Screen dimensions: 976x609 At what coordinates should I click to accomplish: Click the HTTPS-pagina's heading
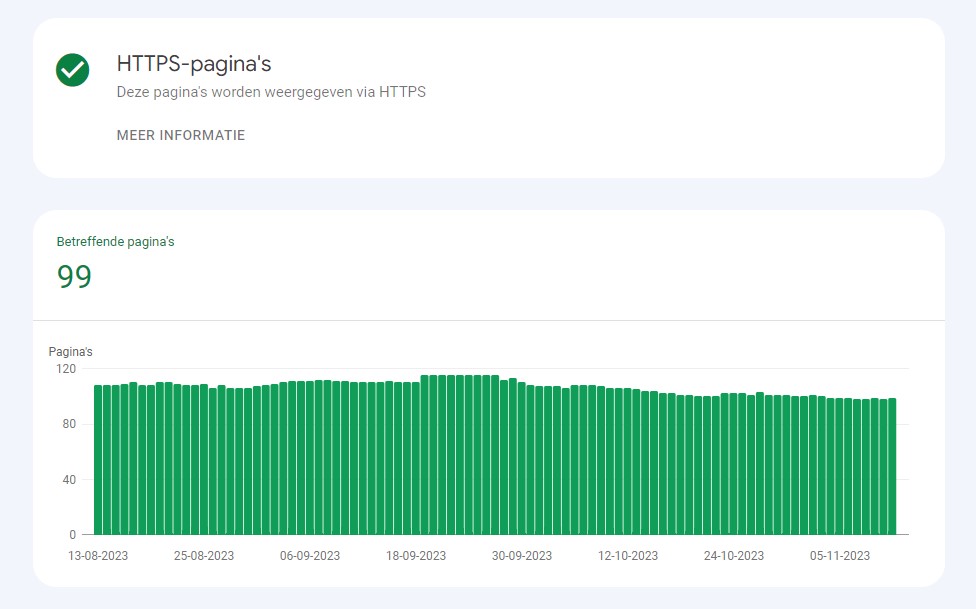click(194, 64)
